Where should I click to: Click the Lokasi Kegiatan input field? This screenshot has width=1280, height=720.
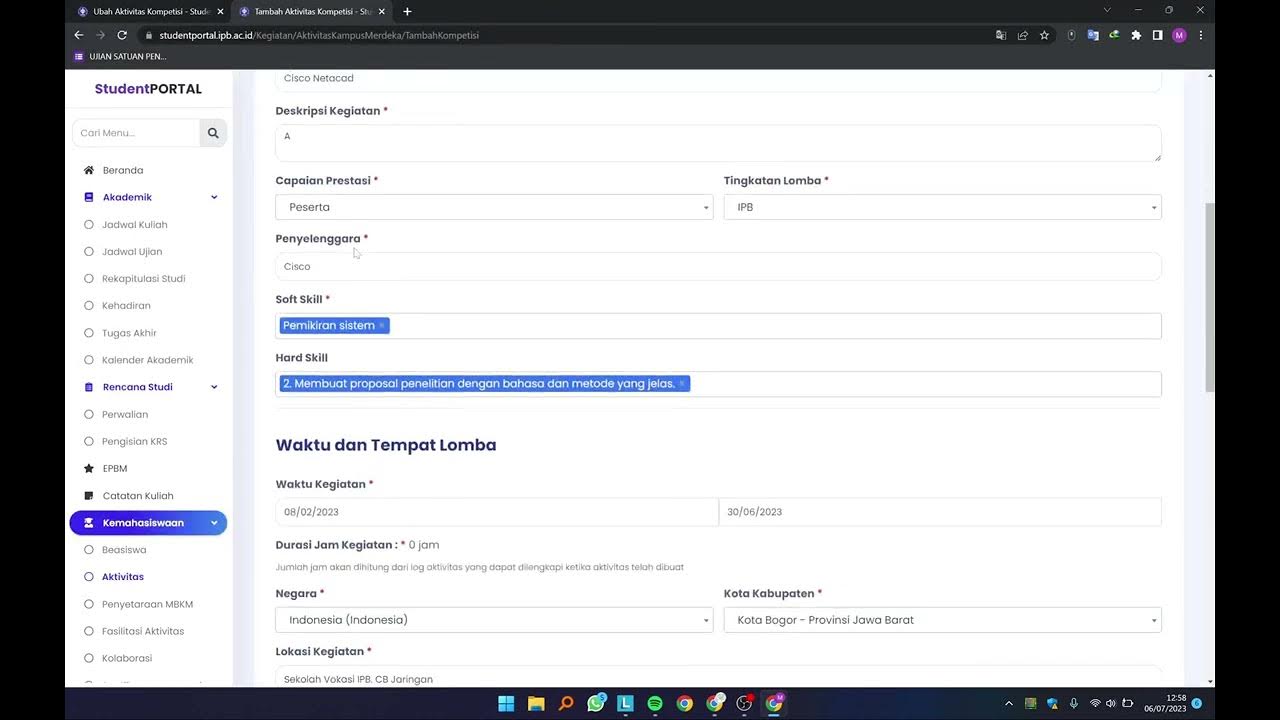pyautogui.click(x=718, y=677)
